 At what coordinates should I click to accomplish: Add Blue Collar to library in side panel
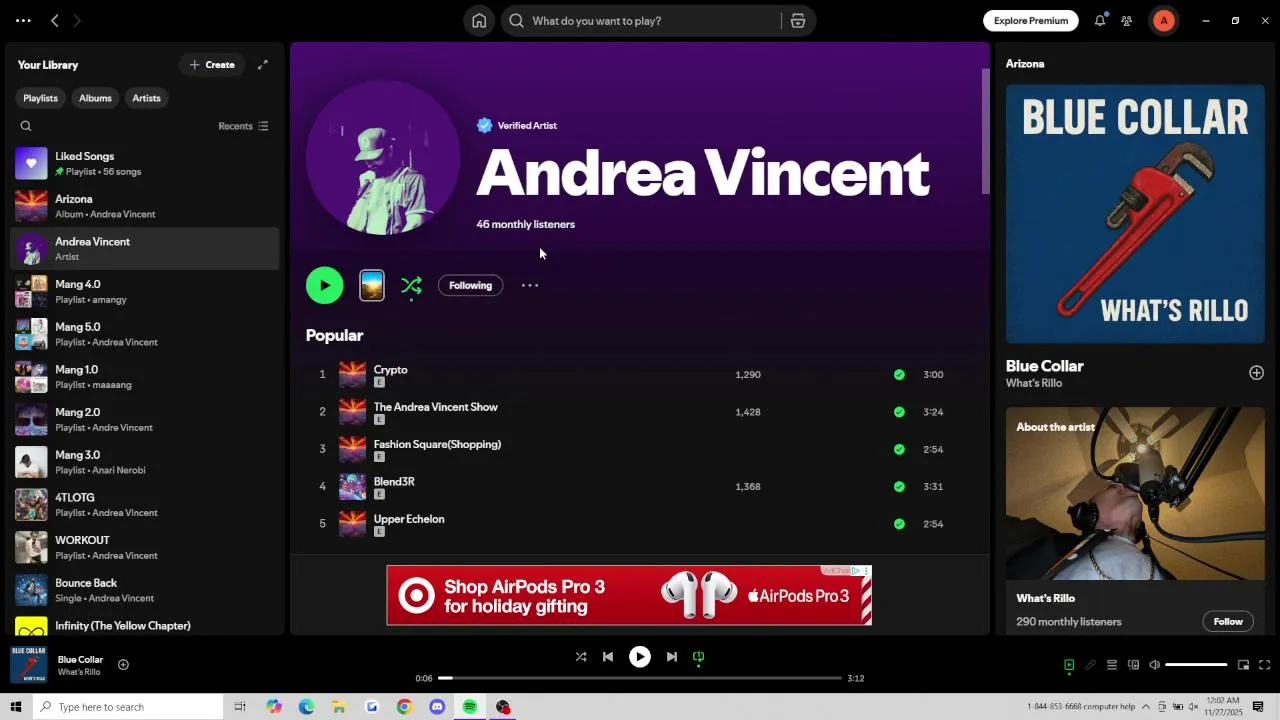1256,373
